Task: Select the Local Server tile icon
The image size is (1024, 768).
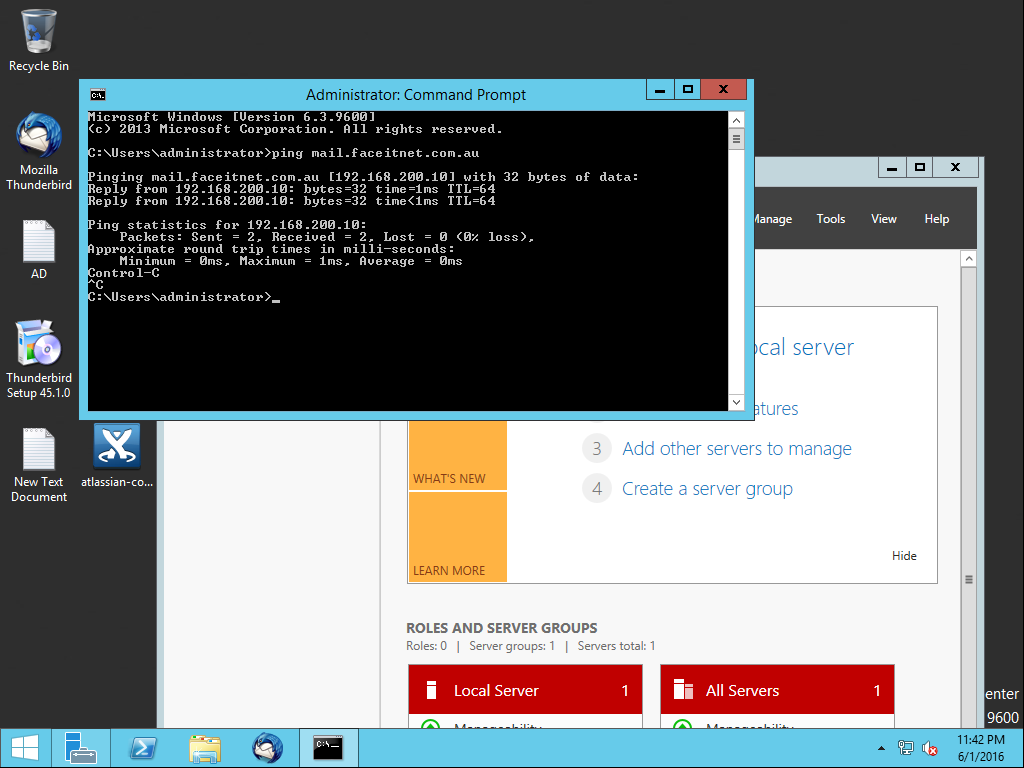Action: click(431, 690)
